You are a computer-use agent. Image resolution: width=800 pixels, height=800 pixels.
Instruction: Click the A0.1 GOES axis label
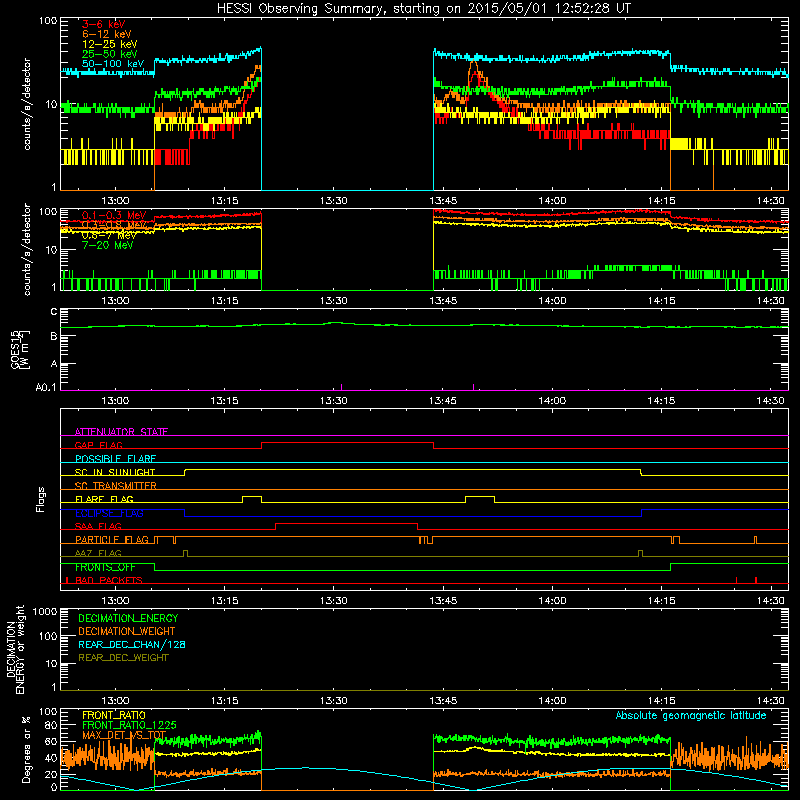(46, 388)
